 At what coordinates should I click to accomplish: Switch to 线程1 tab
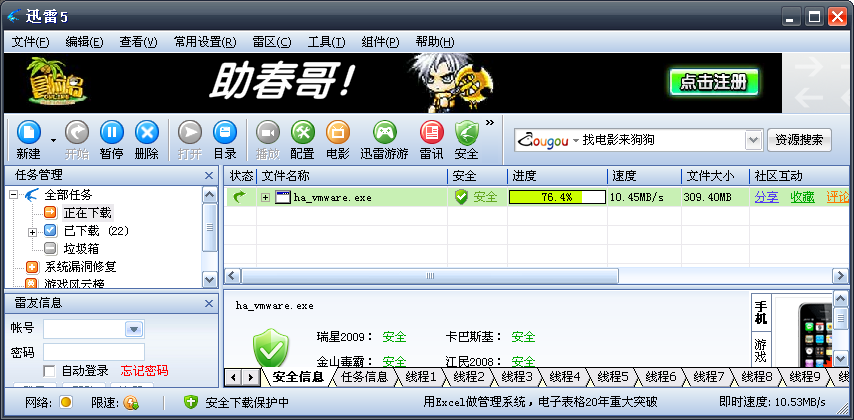pos(422,376)
